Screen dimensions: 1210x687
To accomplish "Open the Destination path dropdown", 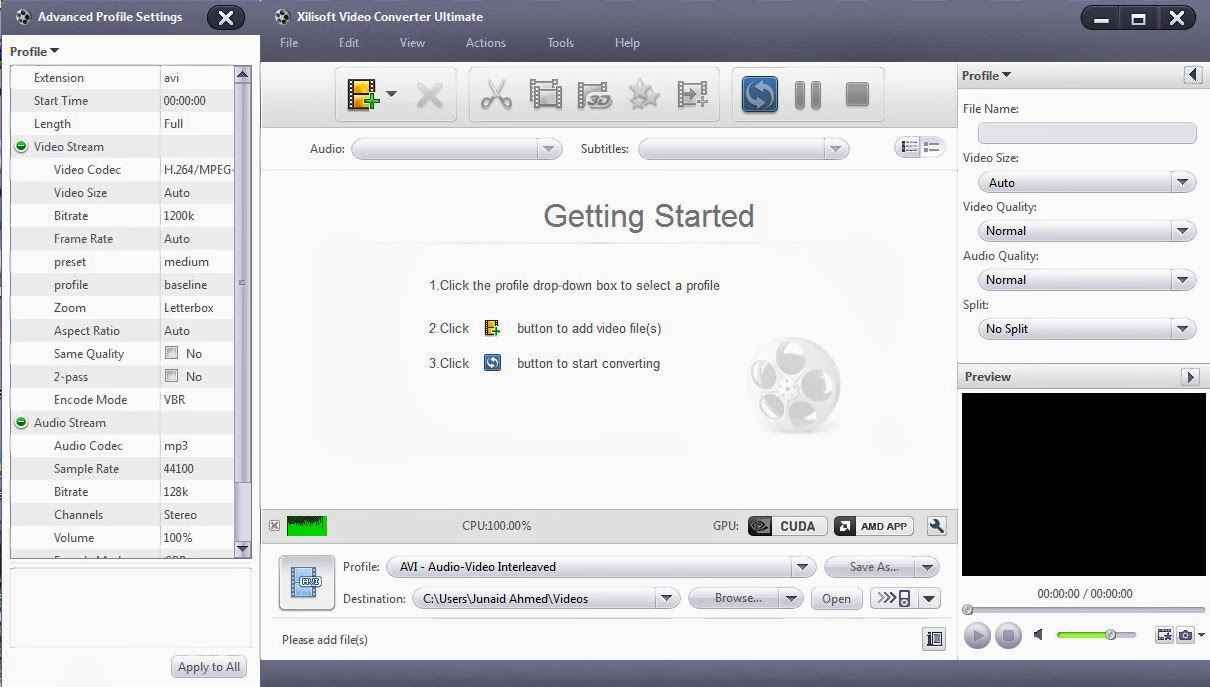I will [667, 599].
